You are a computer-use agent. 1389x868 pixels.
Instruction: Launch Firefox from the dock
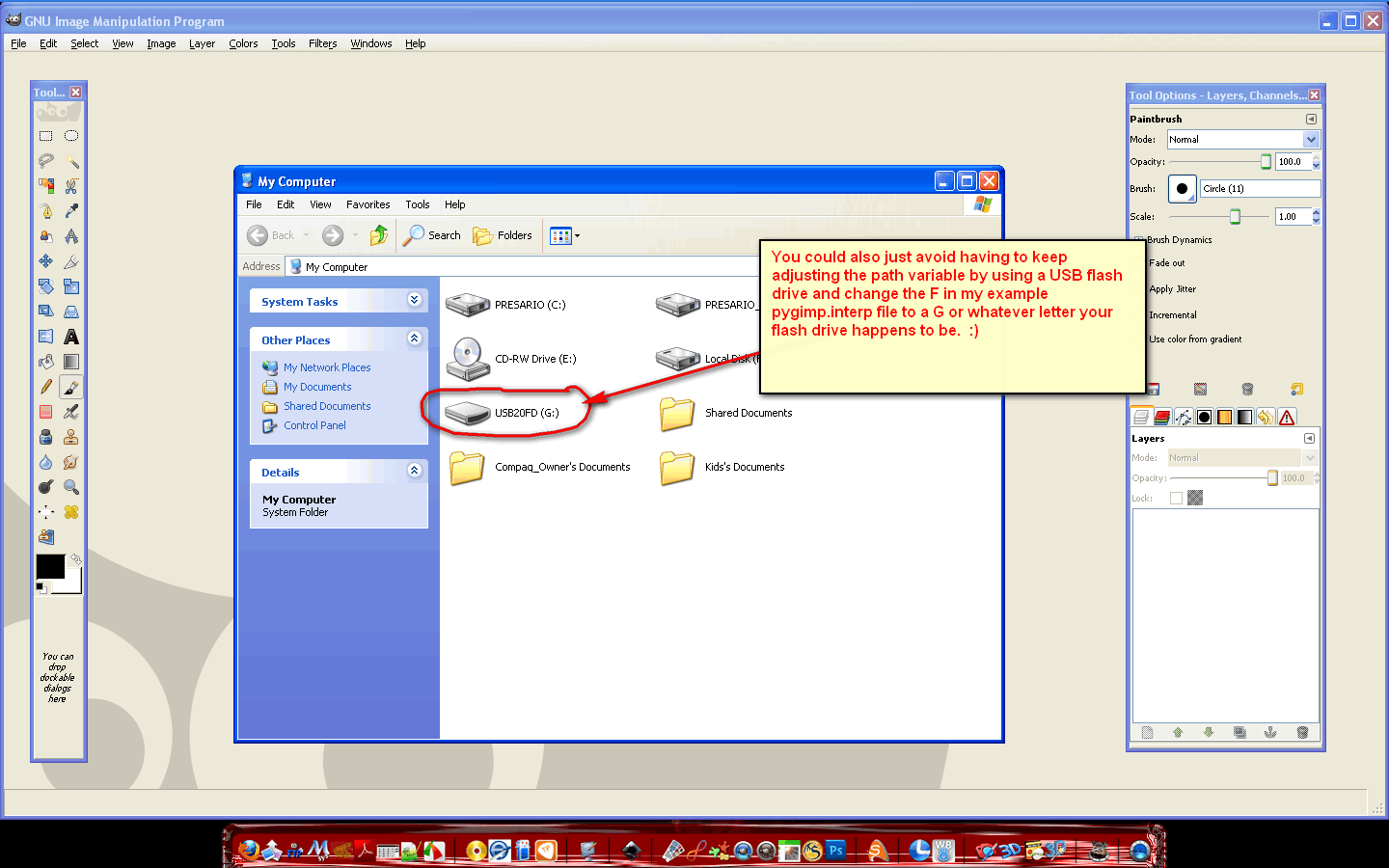point(249,850)
